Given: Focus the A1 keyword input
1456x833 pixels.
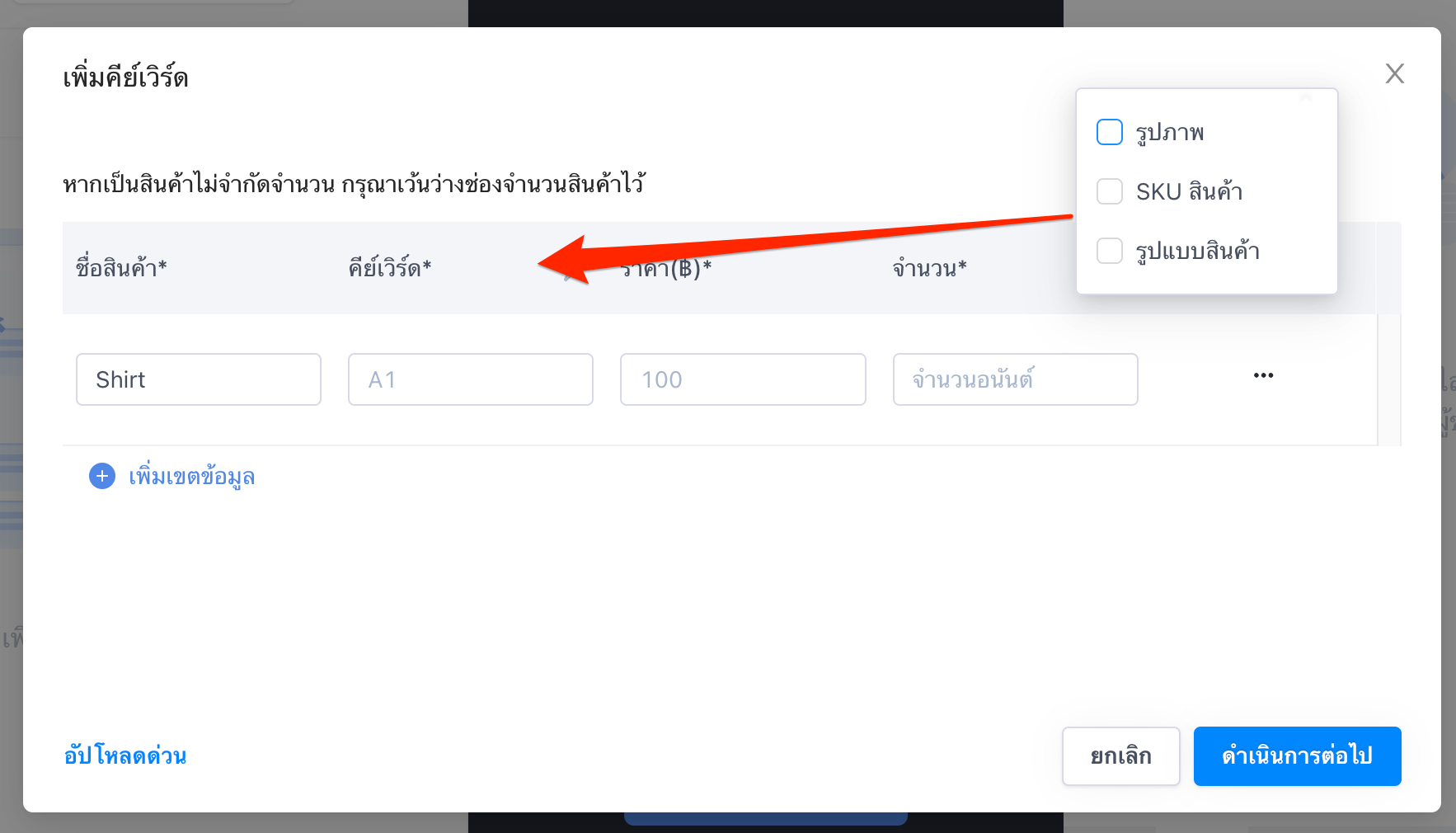Looking at the screenshot, I should [x=471, y=379].
